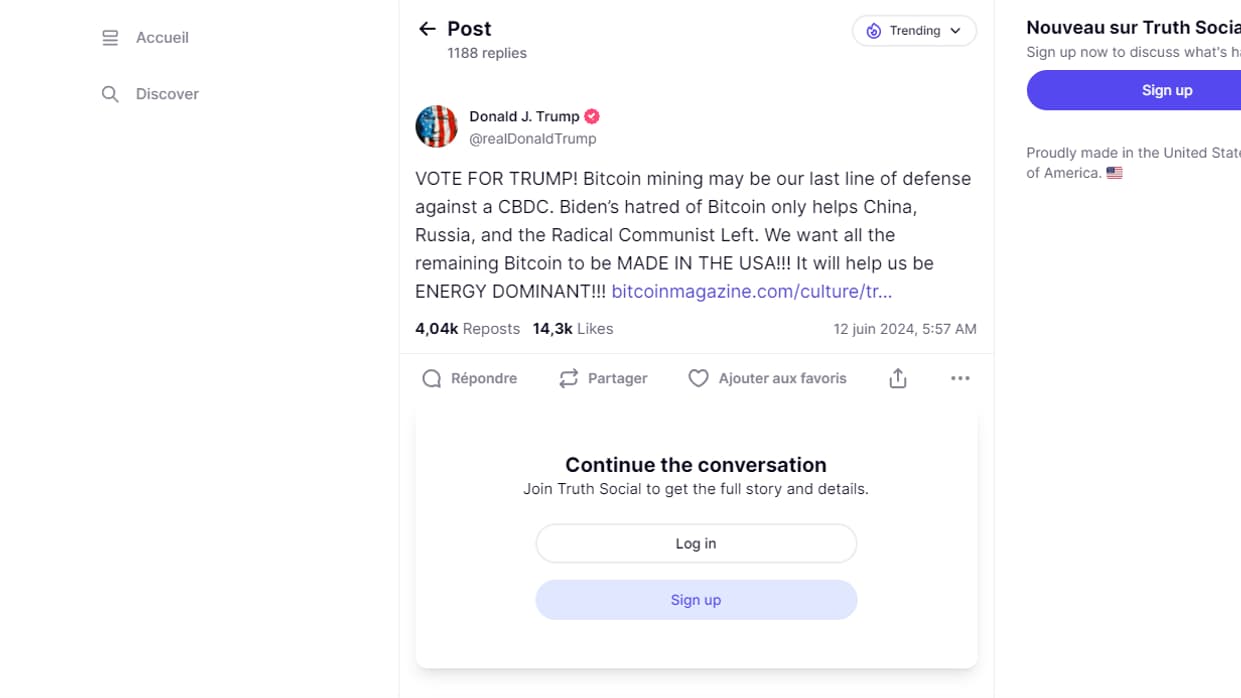
Task: Click the Partager repost icon
Action: pos(569,378)
